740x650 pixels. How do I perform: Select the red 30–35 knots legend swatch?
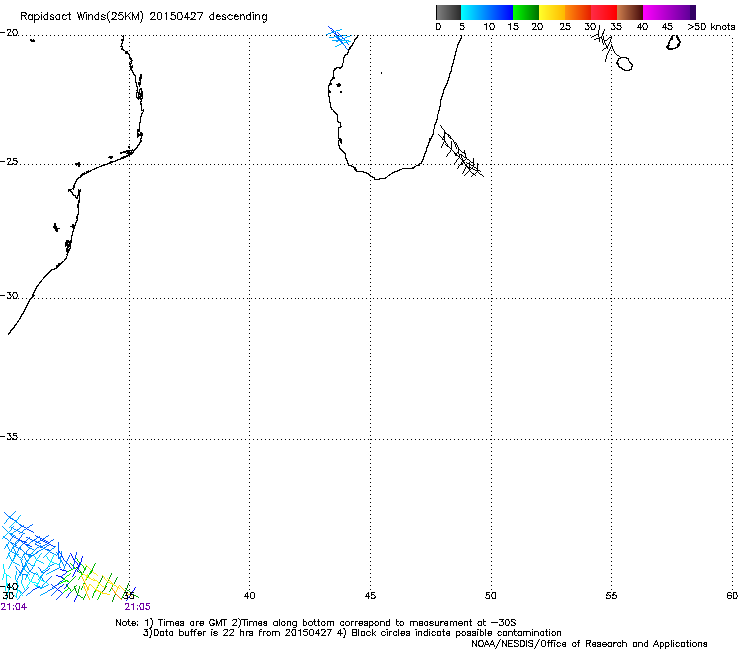pyautogui.click(x=604, y=12)
